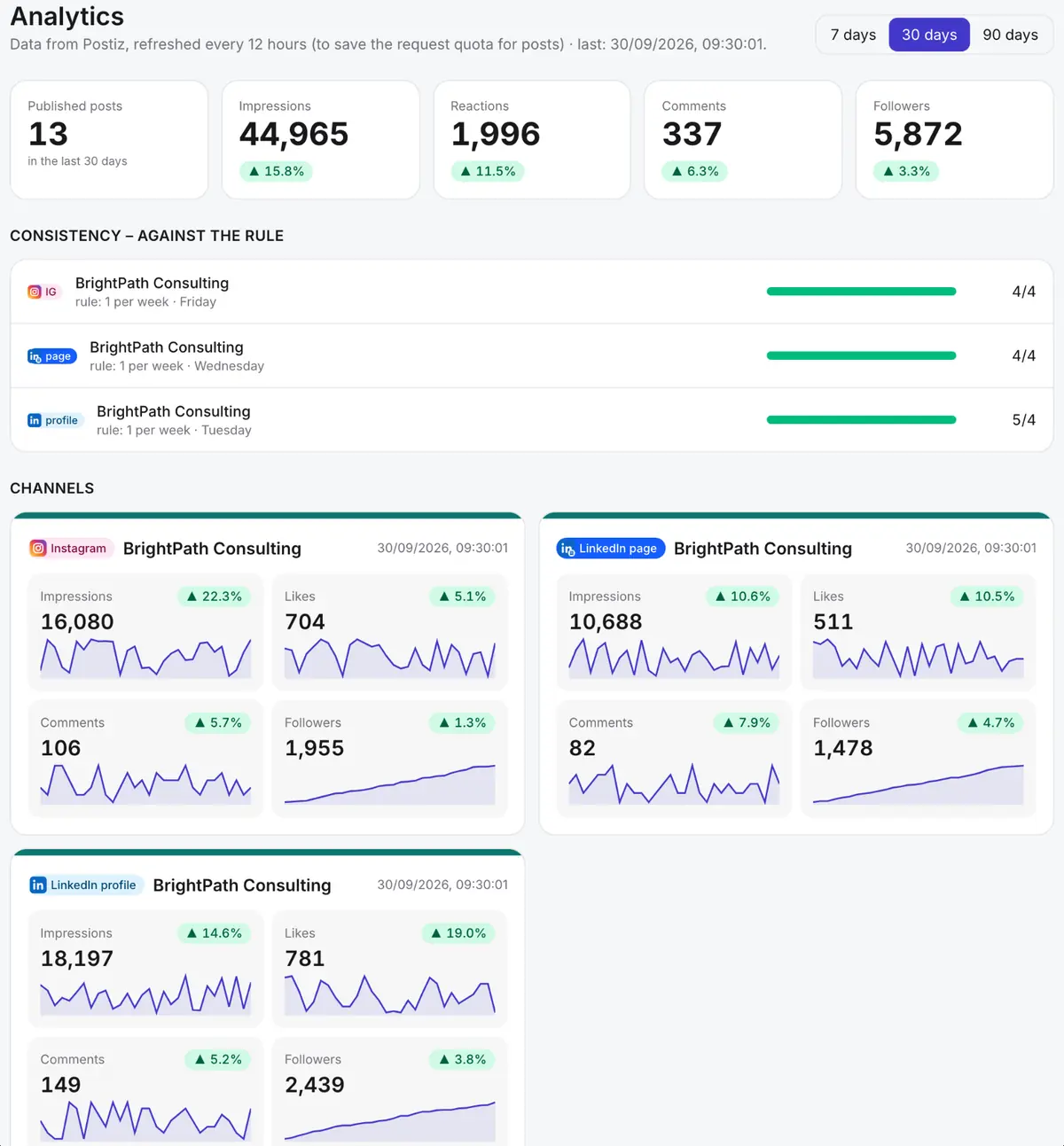Click the 'rule: 1 per week · Wednesday' text
Image resolution: width=1064 pixels, height=1146 pixels.
[176, 366]
